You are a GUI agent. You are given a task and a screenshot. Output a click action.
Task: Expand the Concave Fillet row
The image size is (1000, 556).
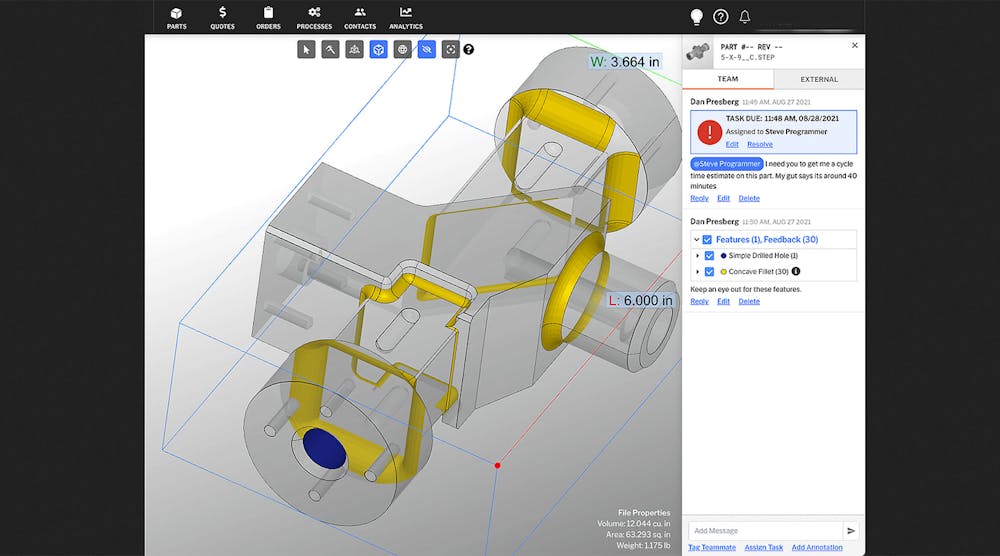point(697,272)
